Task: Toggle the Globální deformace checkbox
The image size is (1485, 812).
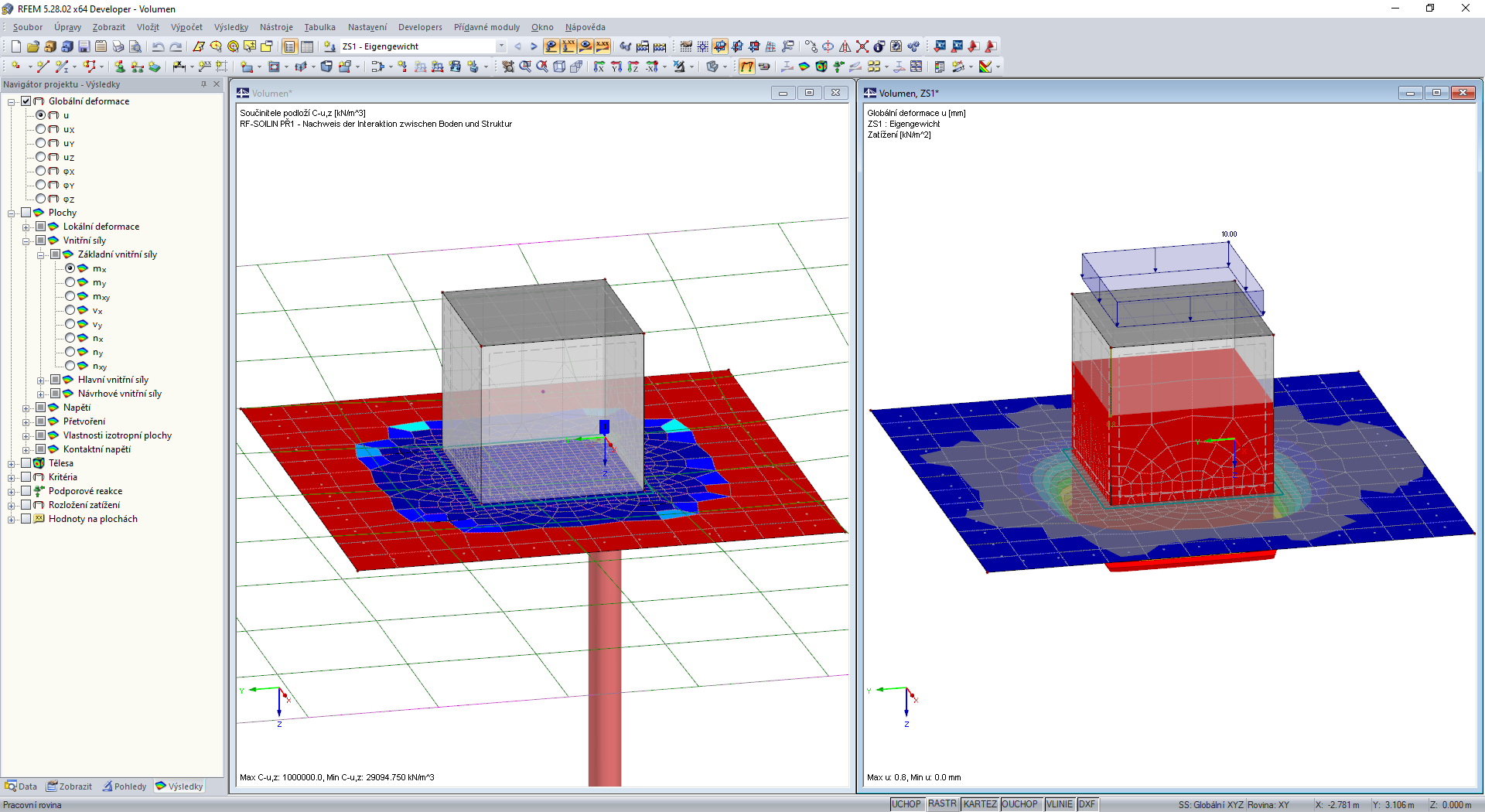Action: (x=26, y=101)
